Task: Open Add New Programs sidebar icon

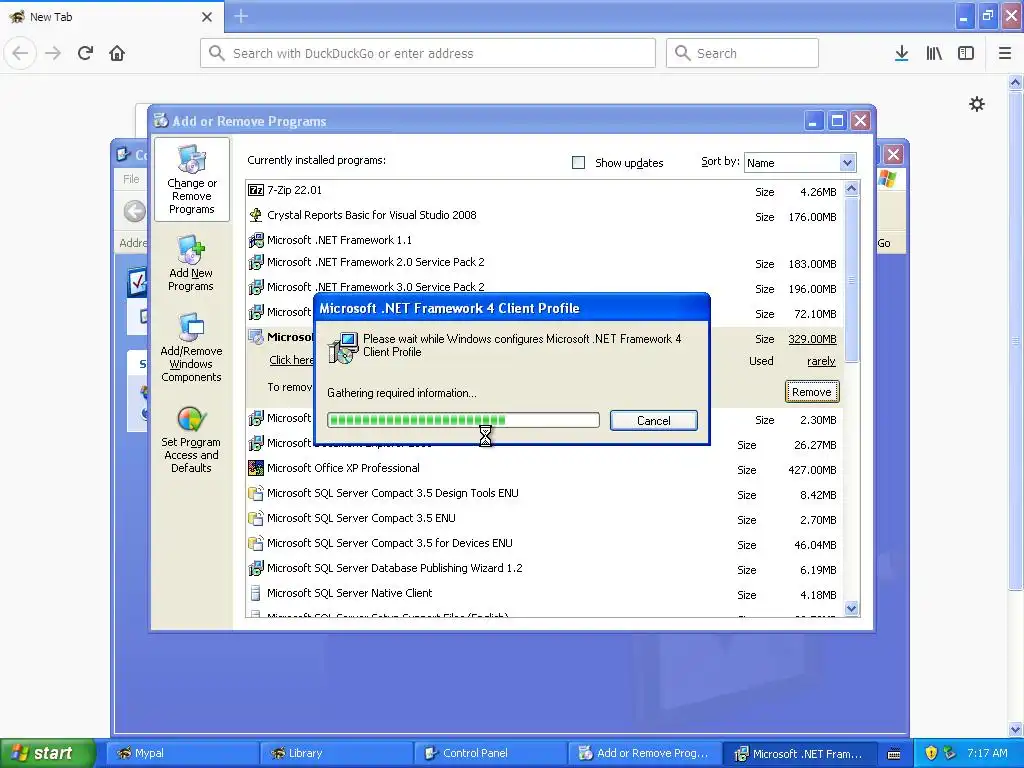Action: tap(191, 263)
